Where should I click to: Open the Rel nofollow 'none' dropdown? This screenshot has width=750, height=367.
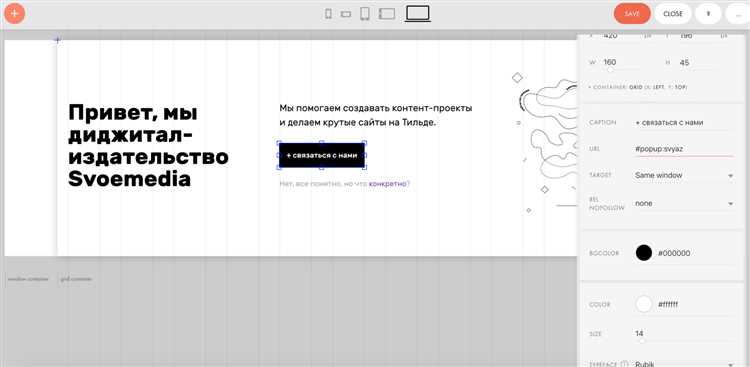click(x=684, y=203)
